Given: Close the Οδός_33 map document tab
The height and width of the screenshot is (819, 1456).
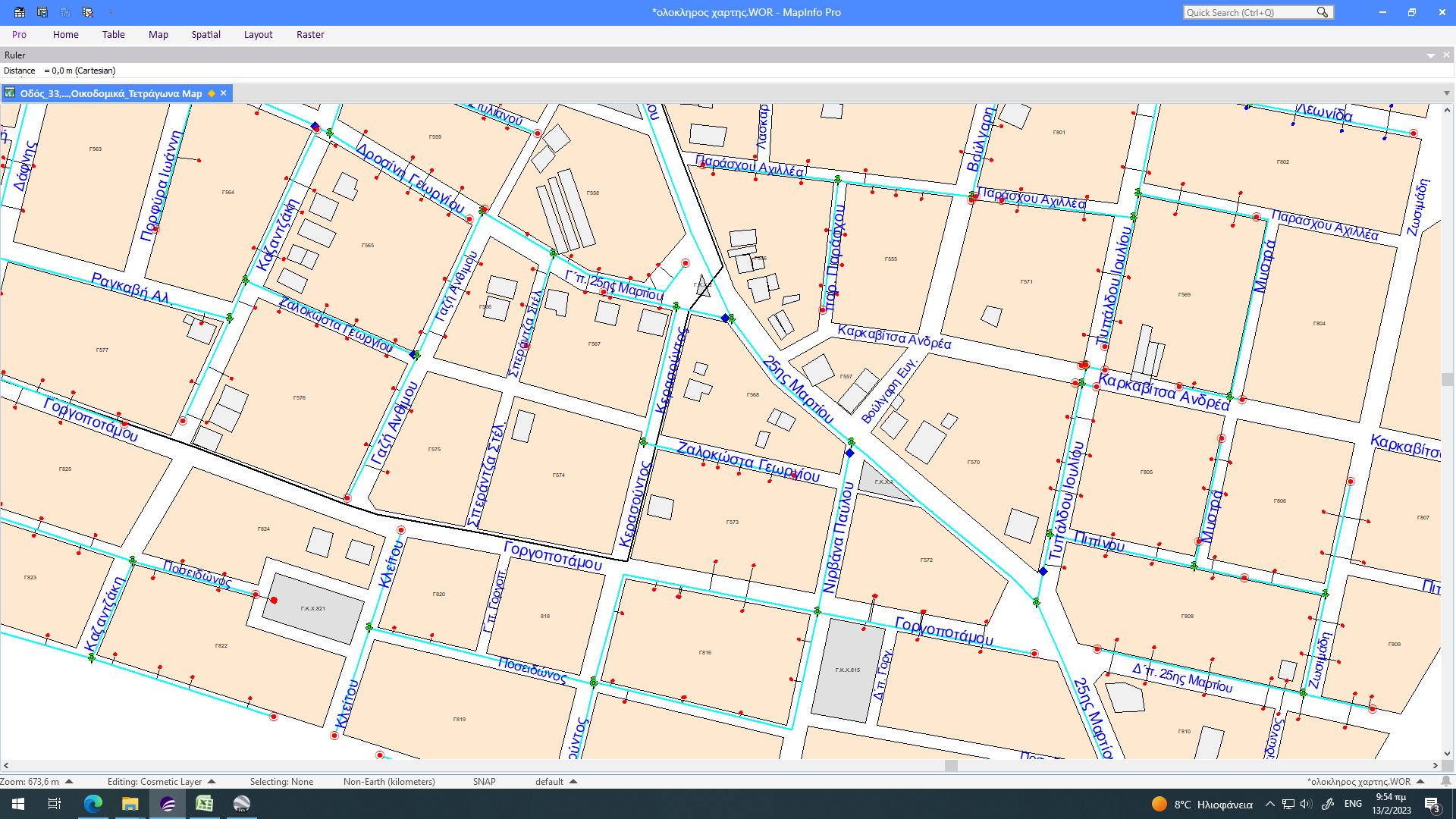Looking at the screenshot, I should (x=224, y=93).
